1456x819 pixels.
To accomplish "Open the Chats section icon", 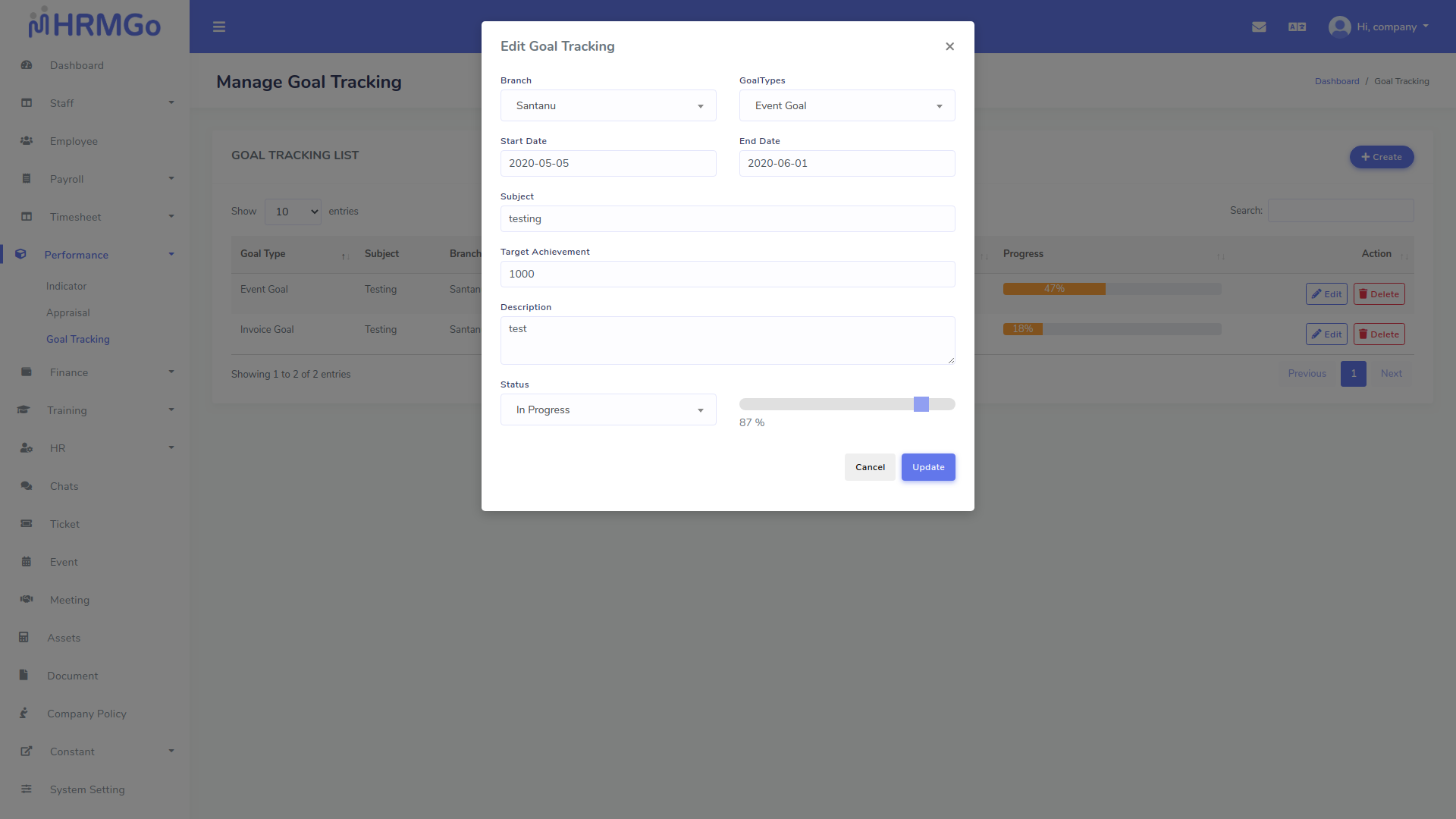I will [x=27, y=485].
